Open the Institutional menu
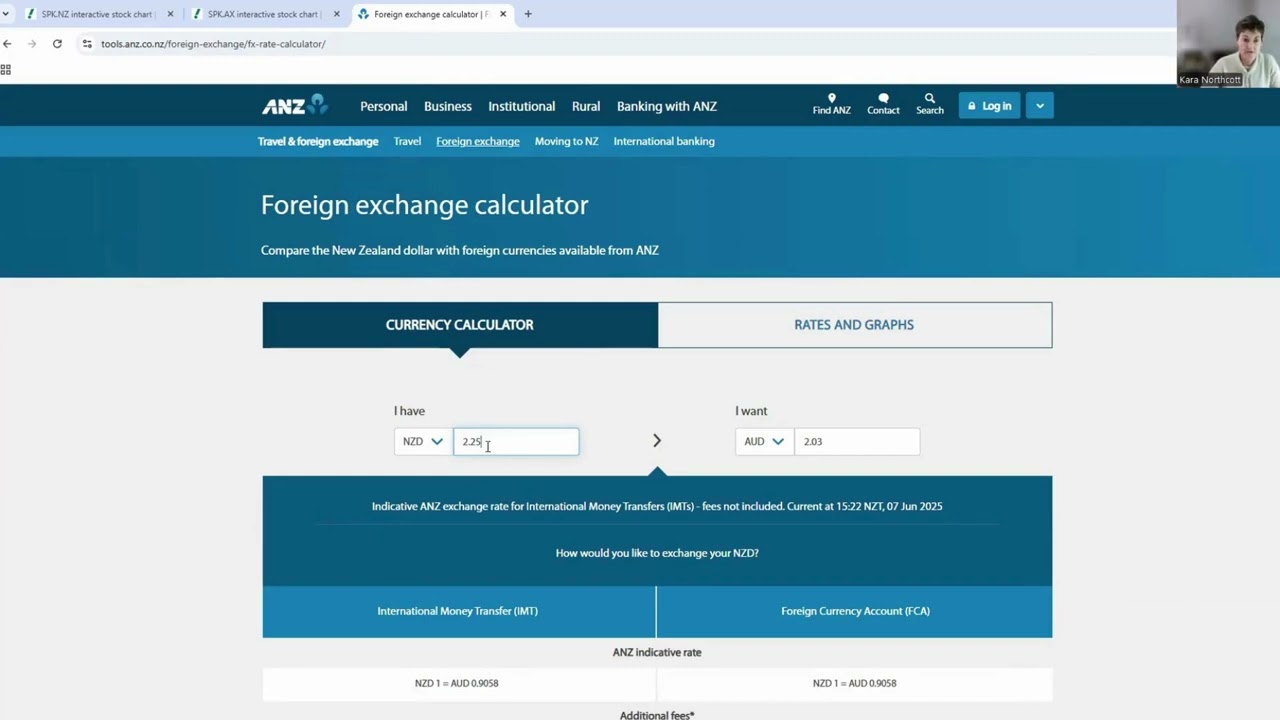The image size is (1280, 720). [x=521, y=106]
